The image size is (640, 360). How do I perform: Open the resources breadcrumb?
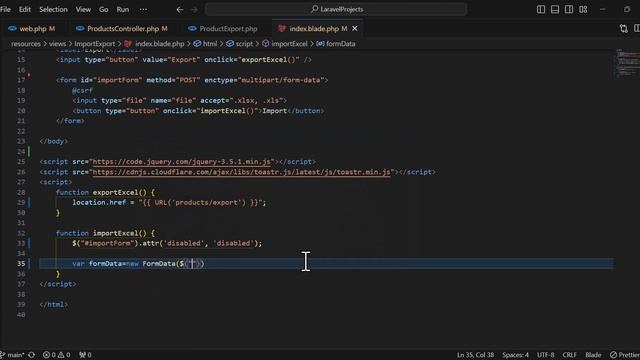coord(26,44)
